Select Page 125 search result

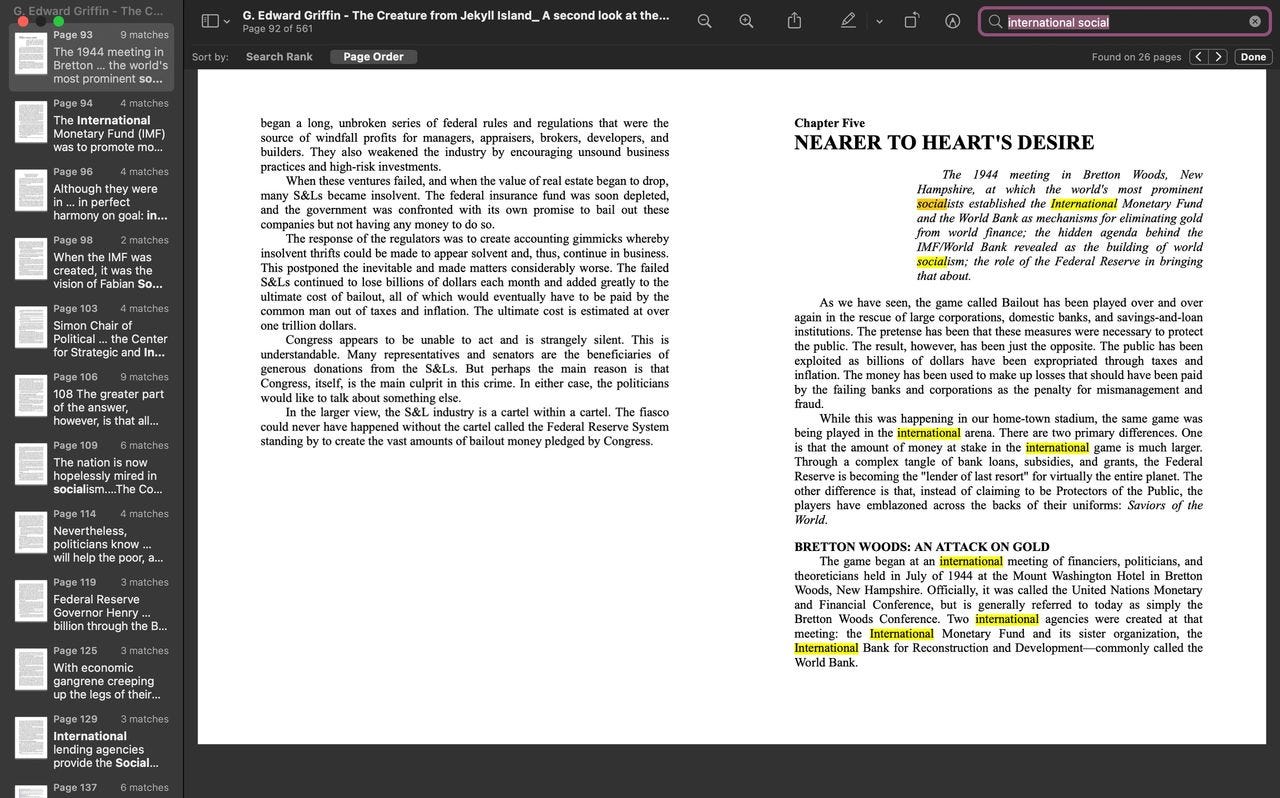(x=92, y=673)
